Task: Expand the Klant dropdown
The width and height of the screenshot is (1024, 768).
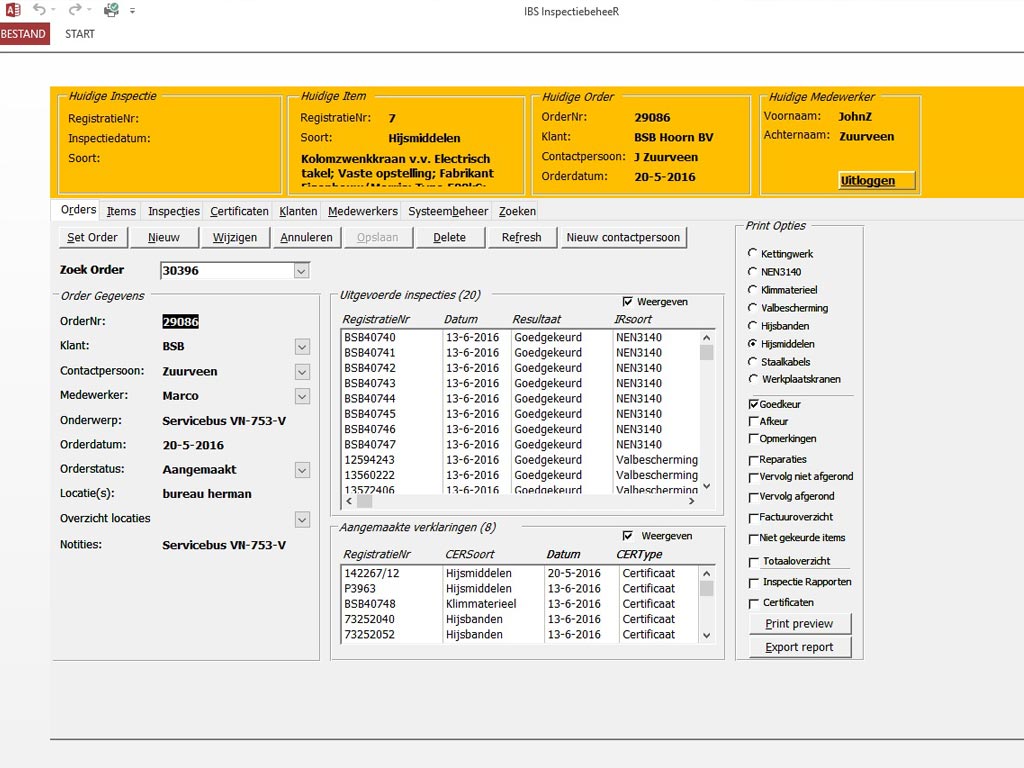Action: coord(302,347)
